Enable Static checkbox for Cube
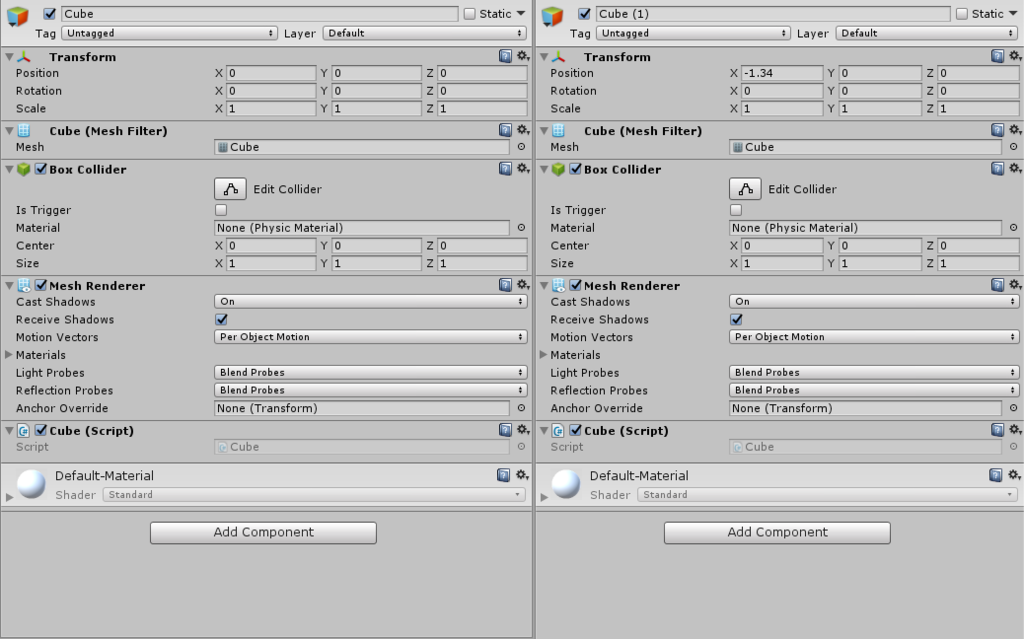The image size is (1024, 639). 470,14
